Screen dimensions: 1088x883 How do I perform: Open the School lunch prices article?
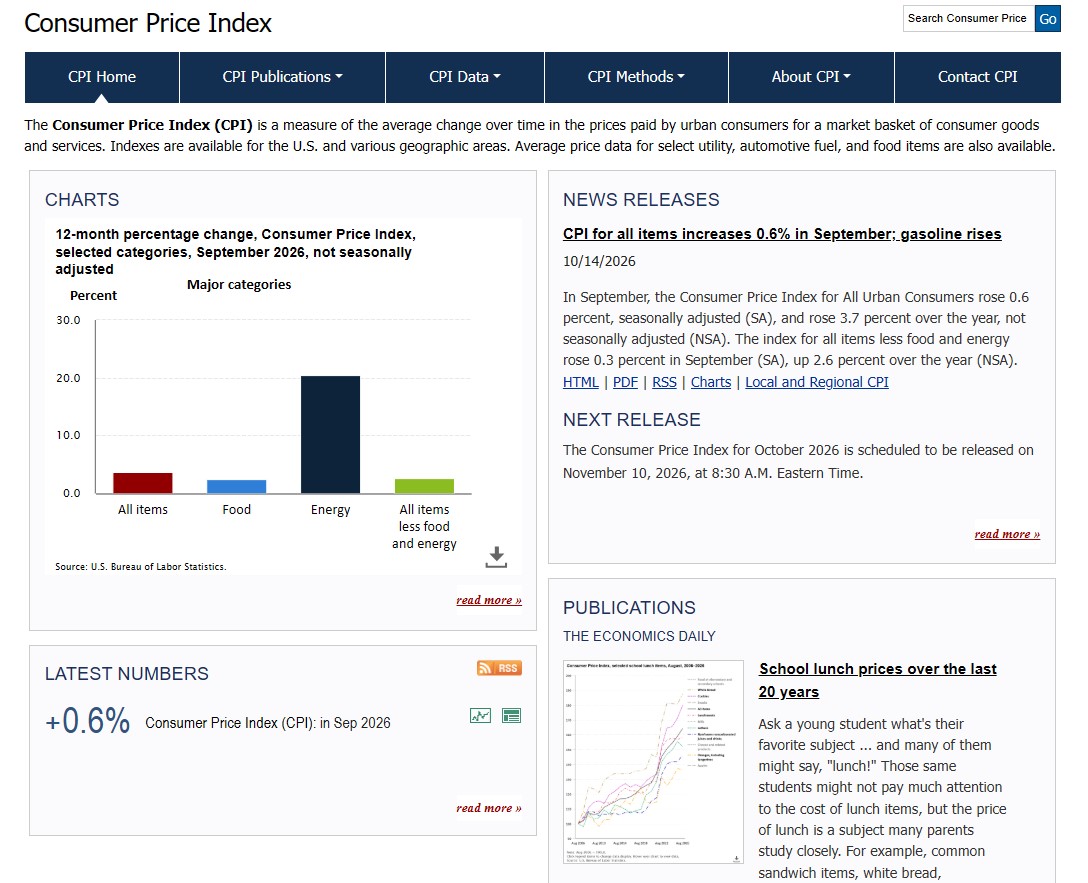click(x=877, y=680)
